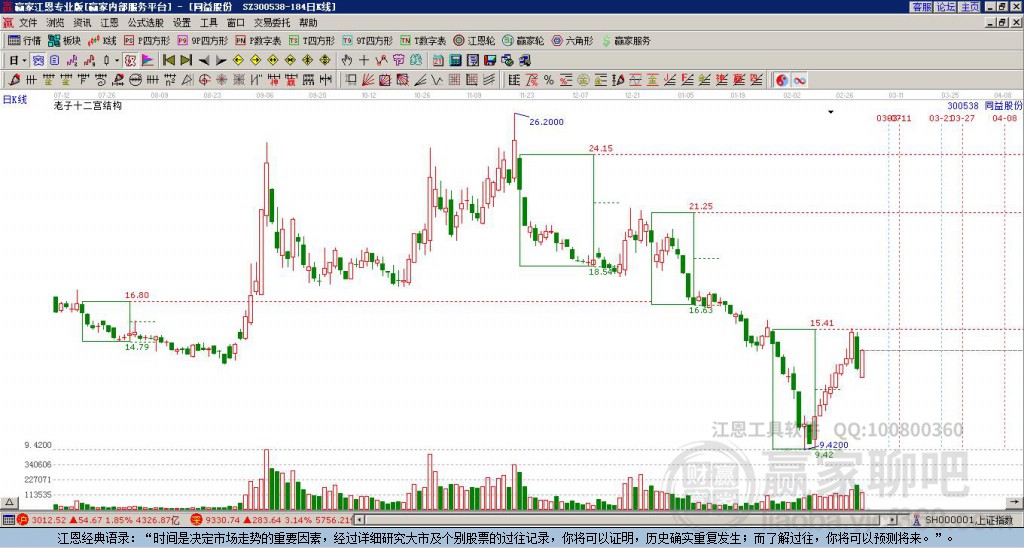Click stock code 300538 label

963,105
